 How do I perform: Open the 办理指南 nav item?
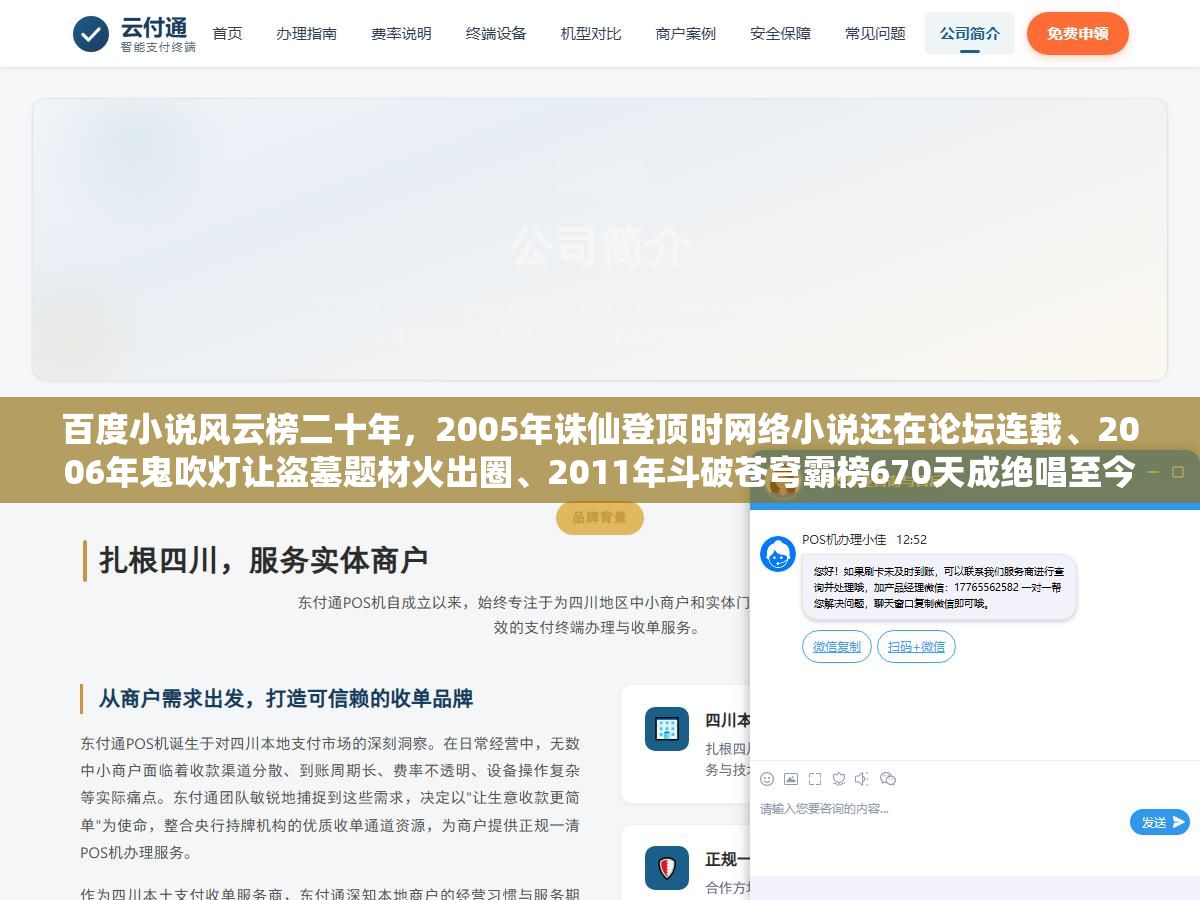point(306,33)
